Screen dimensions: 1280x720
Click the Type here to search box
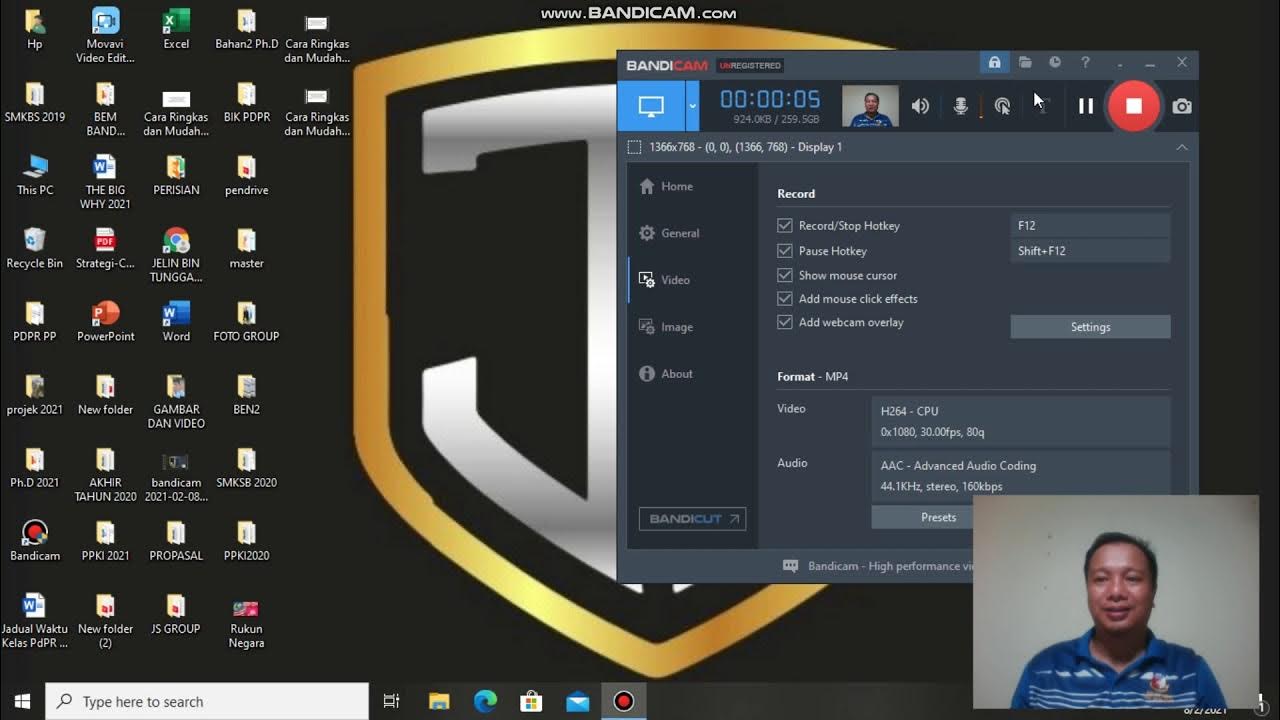click(207, 701)
